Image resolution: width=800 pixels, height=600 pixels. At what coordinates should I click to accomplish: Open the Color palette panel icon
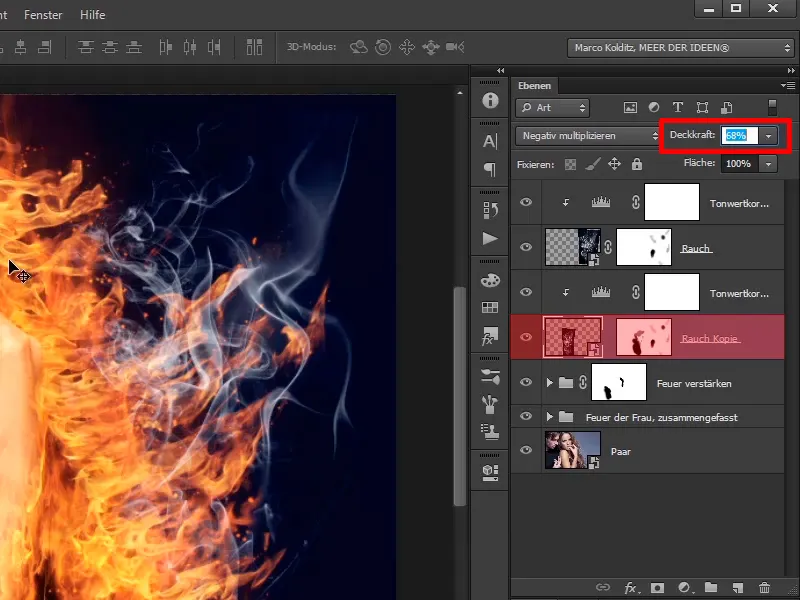coord(490,280)
